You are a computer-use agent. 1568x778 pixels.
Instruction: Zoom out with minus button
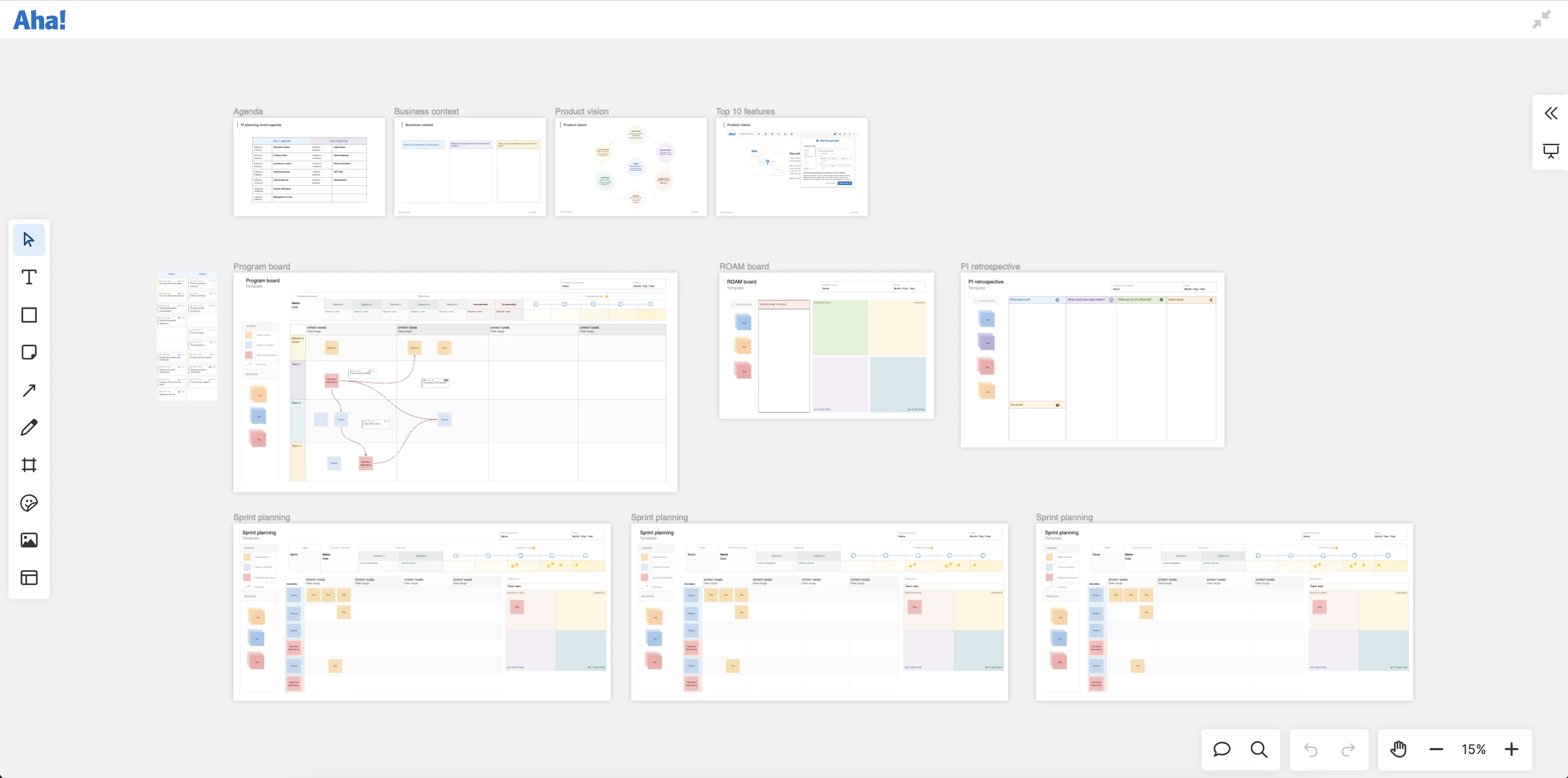[x=1436, y=749]
